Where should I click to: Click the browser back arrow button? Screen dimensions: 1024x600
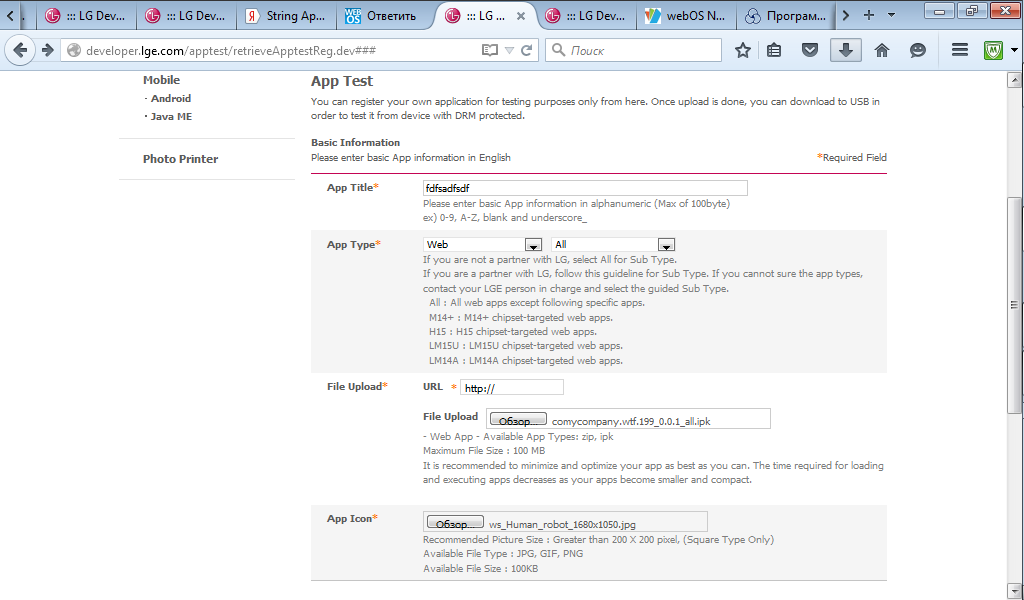(19, 50)
